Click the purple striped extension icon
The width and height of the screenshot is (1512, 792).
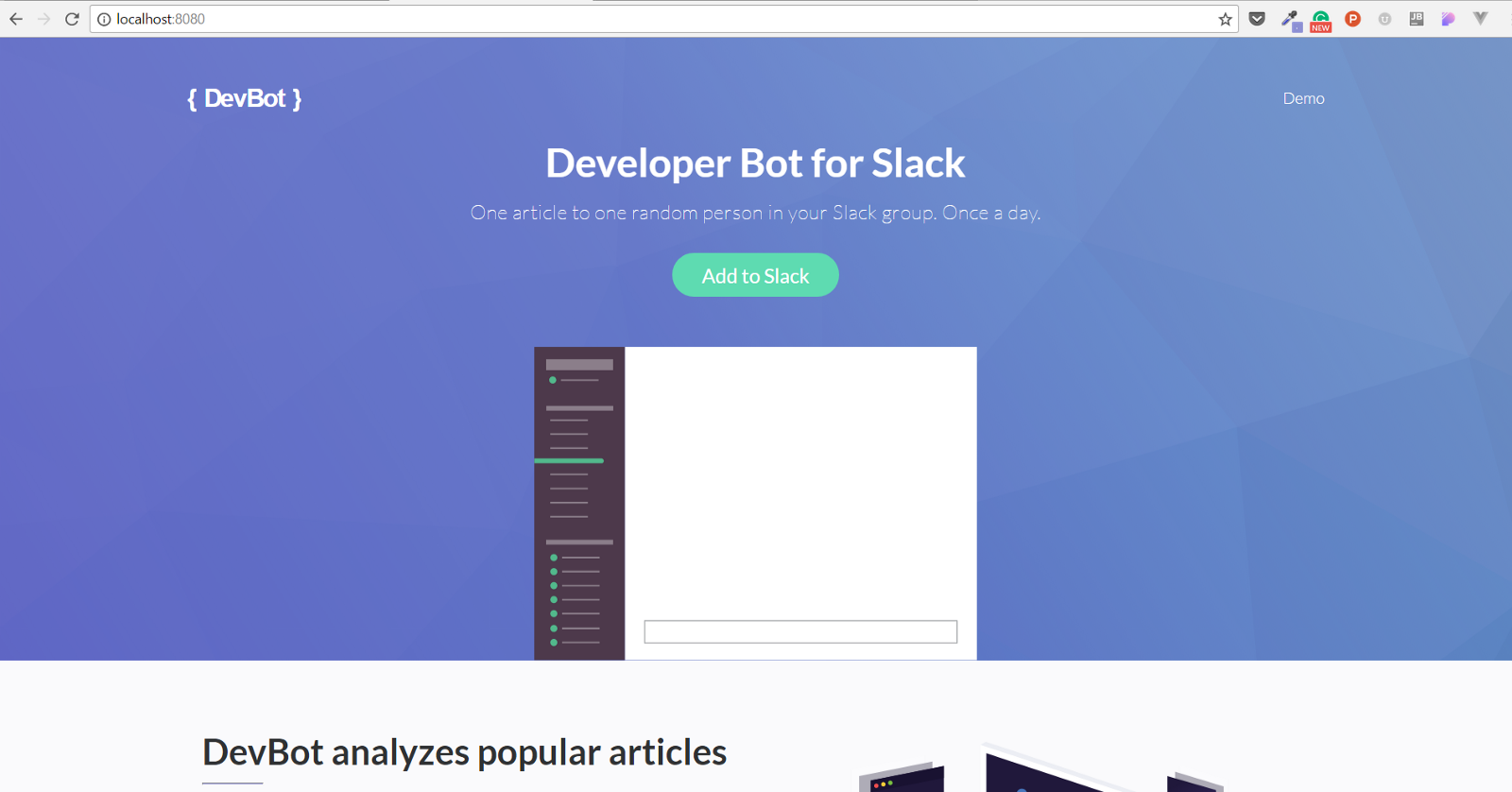pos(1448,19)
